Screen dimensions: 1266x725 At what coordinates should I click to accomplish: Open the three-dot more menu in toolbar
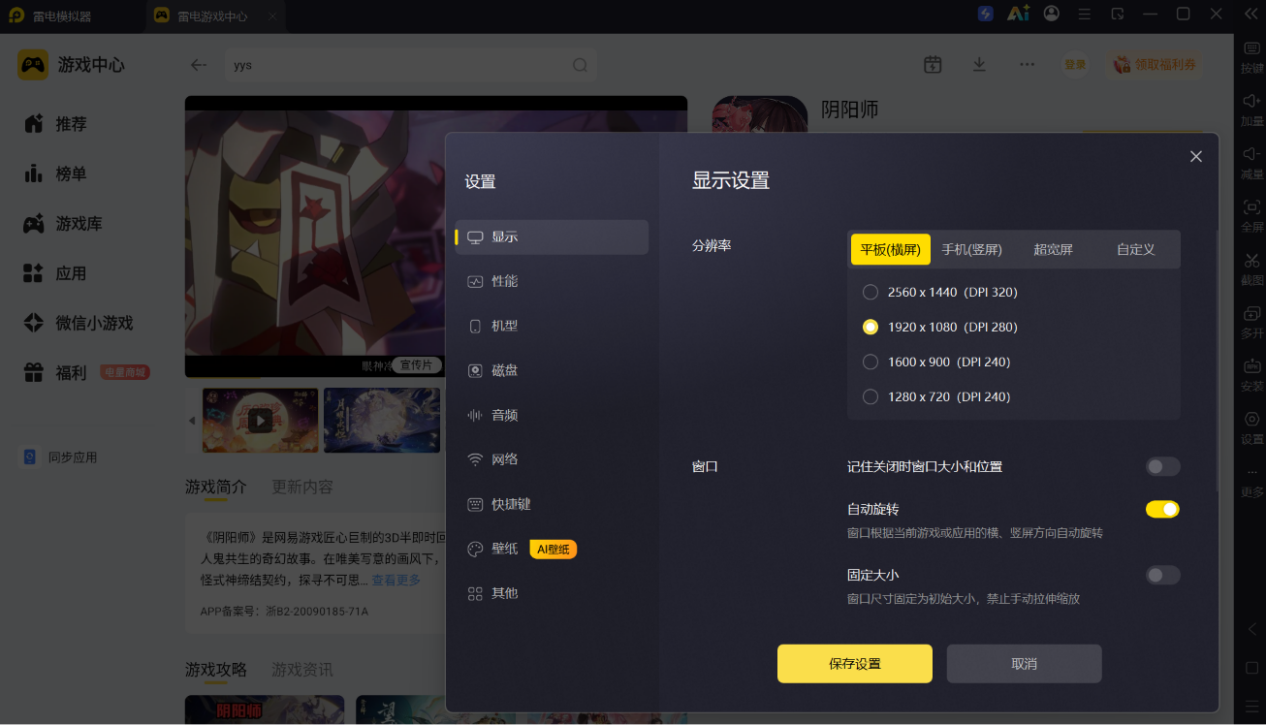point(1027,64)
